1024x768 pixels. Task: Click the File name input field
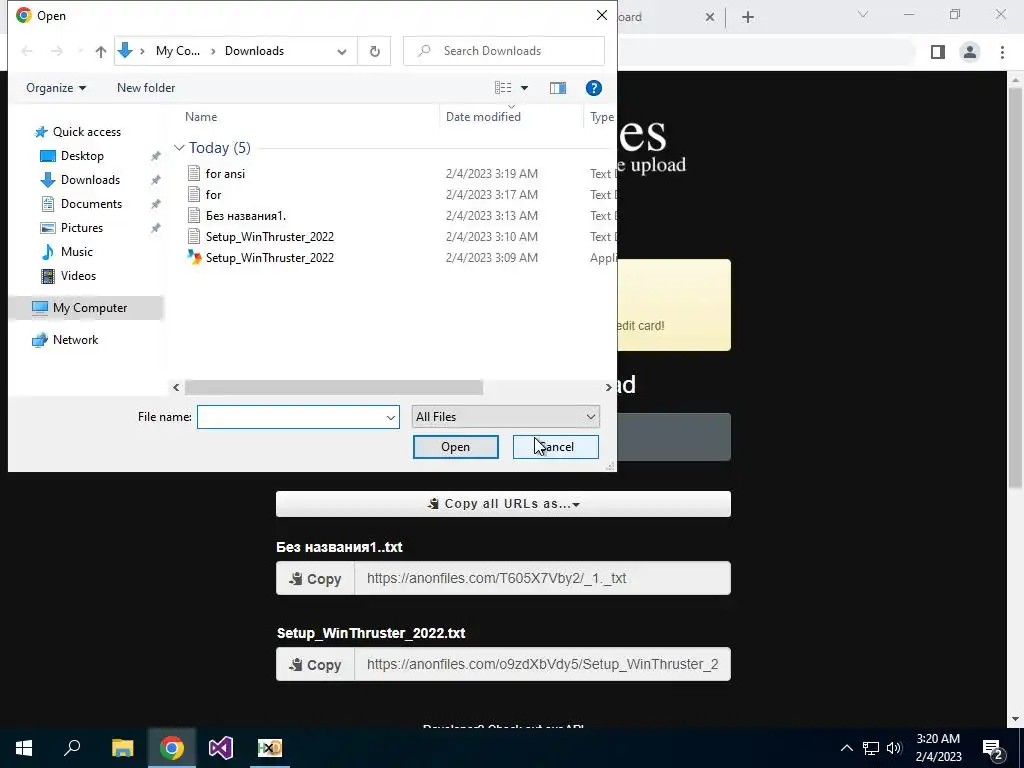[291, 417]
